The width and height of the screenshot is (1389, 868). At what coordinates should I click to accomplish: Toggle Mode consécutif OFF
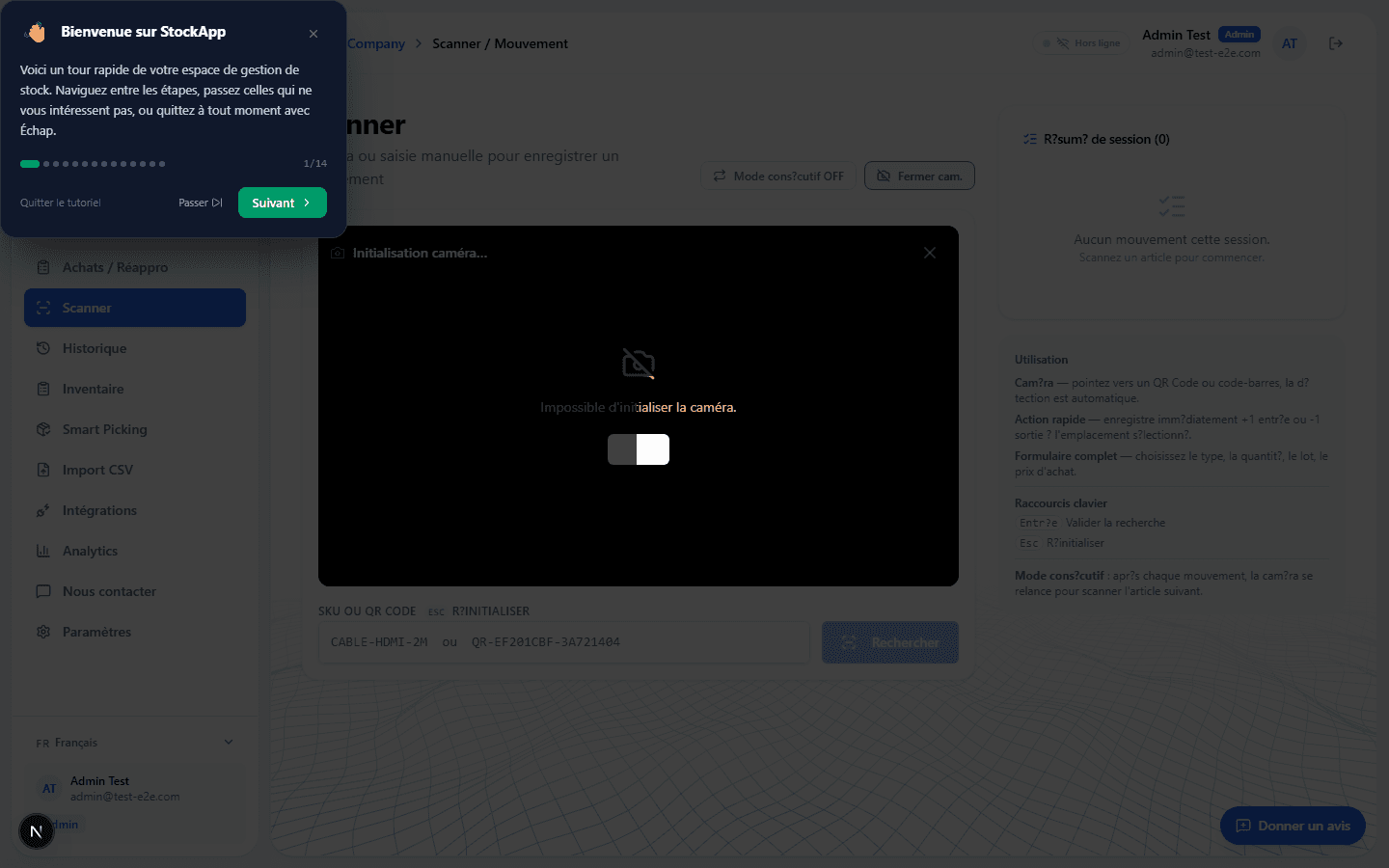click(x=777, y=176)
